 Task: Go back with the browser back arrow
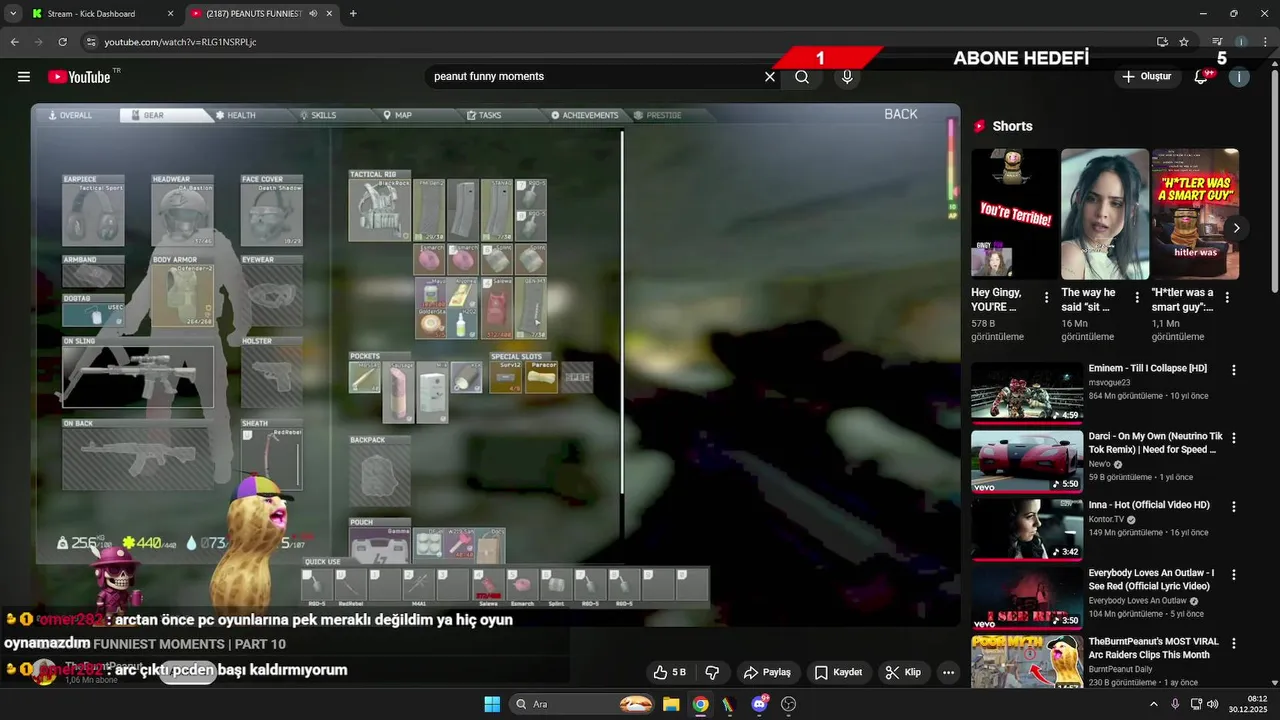(14, 42)
